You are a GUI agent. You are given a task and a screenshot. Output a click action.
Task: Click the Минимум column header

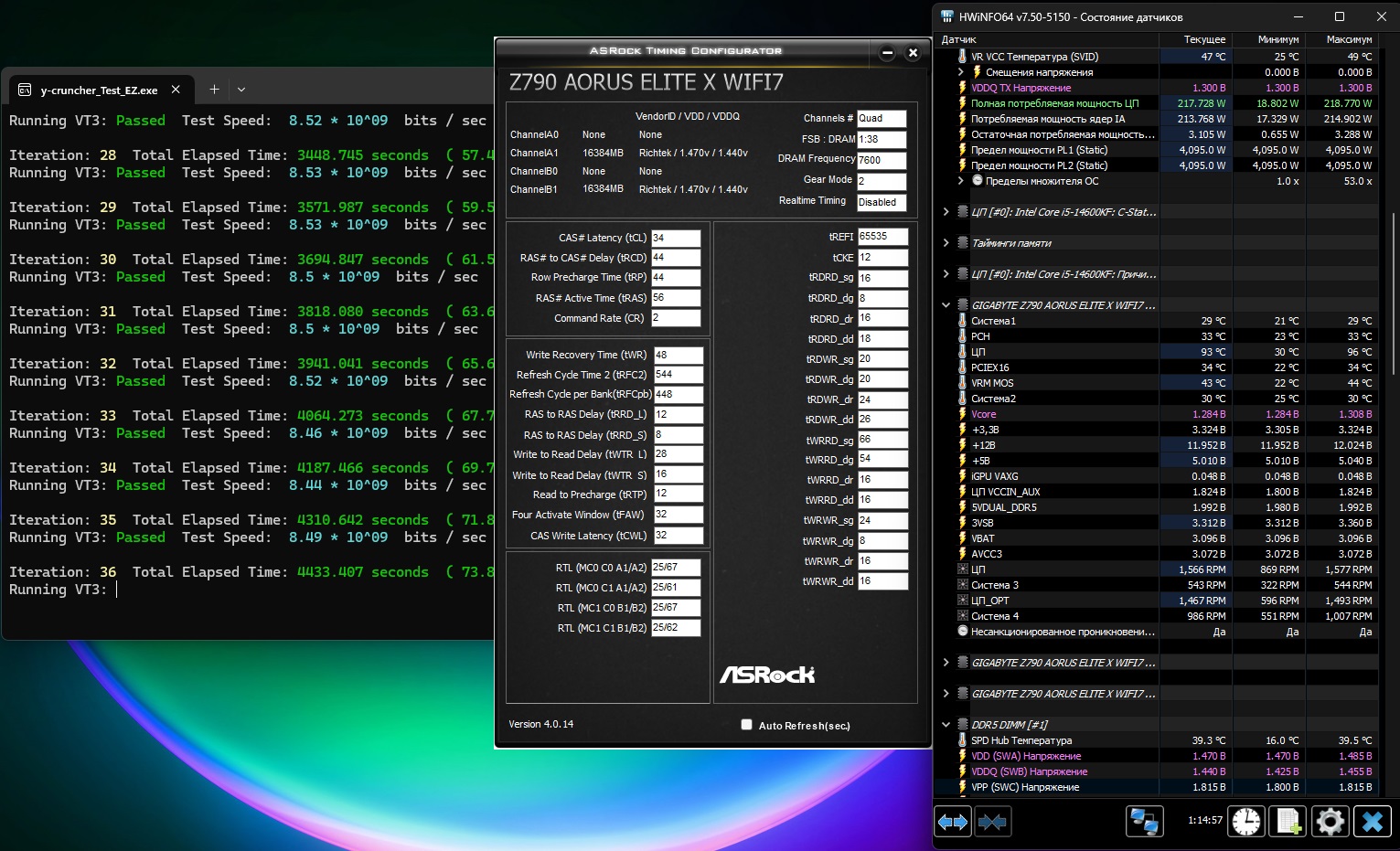click(x=1269, y=40)
